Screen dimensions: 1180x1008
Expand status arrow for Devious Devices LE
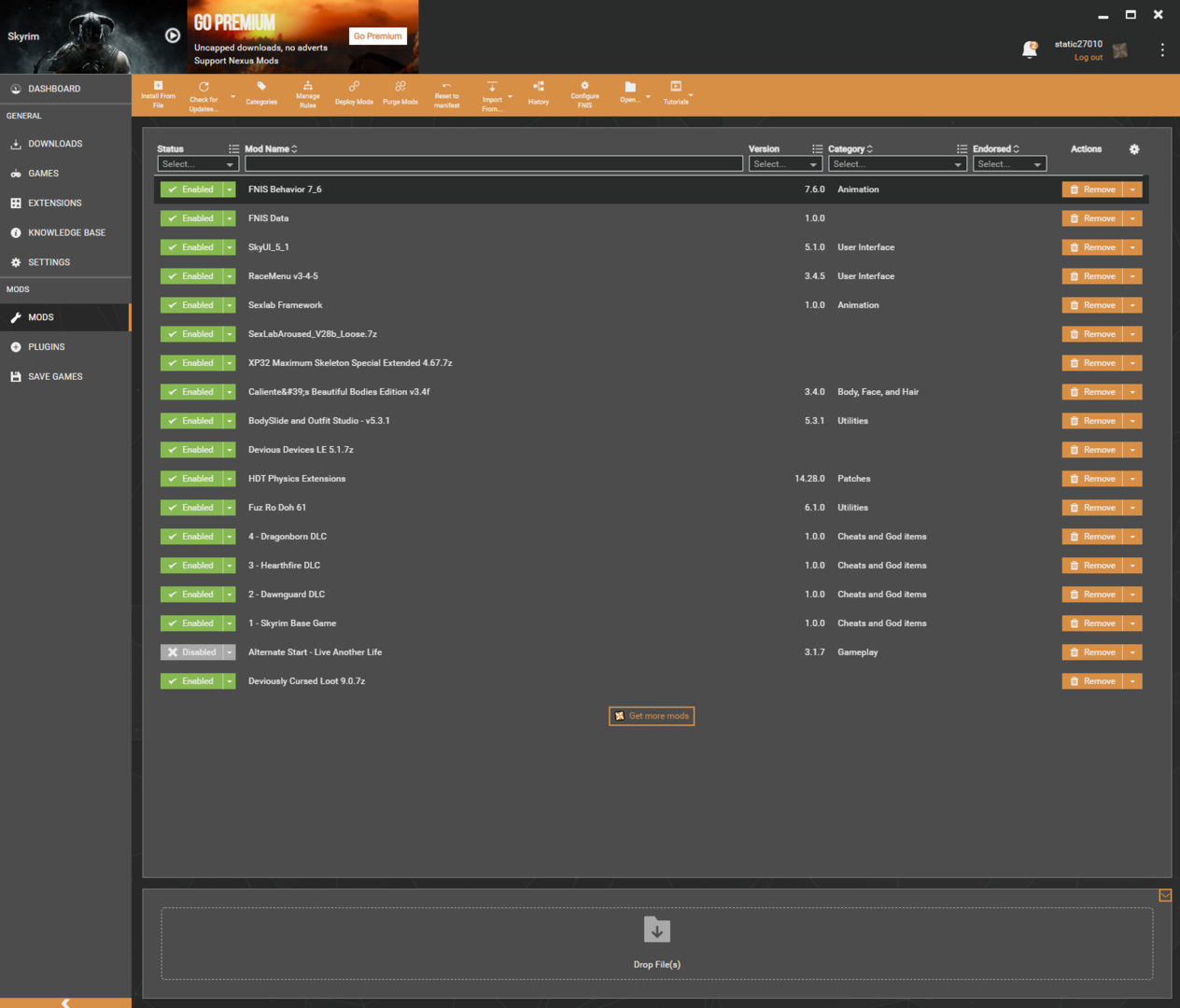230,450
